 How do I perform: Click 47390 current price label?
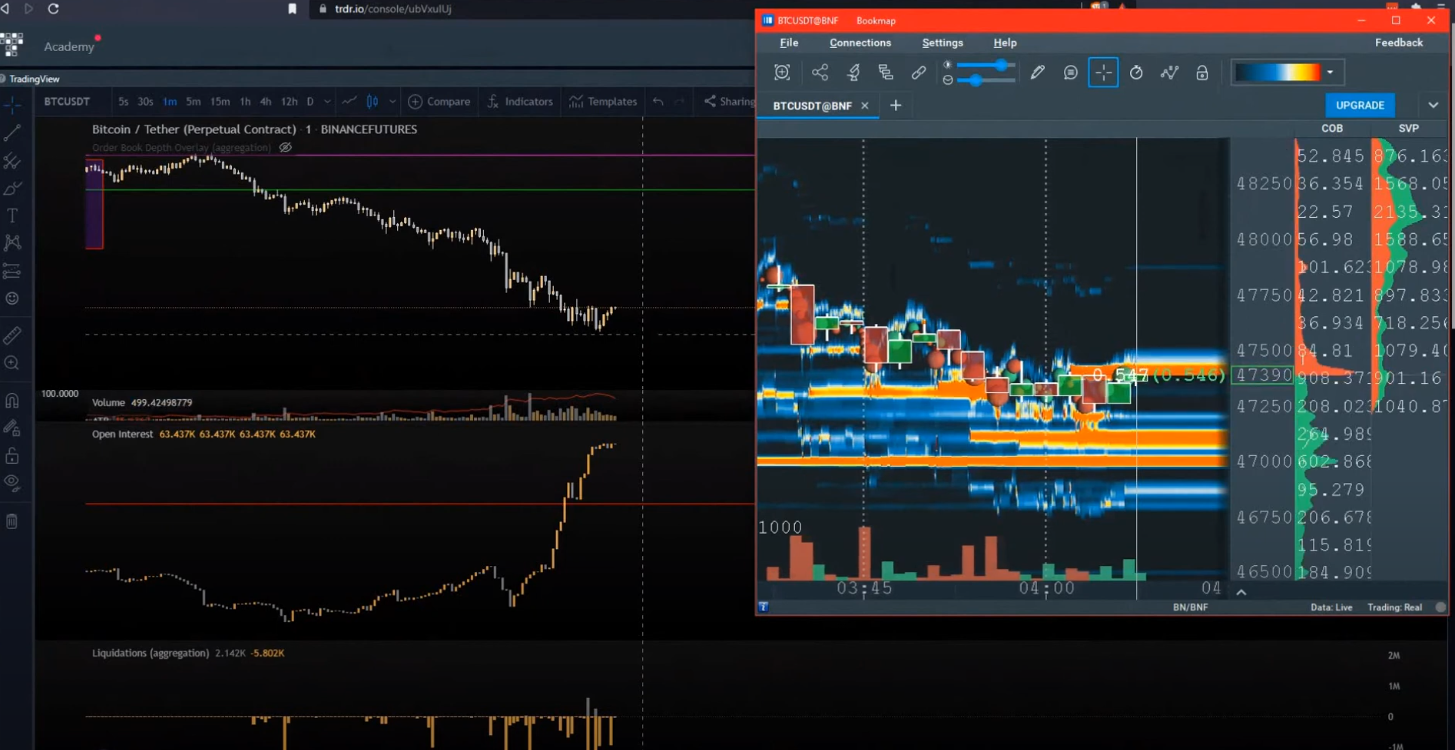(x=1263, y=376)
